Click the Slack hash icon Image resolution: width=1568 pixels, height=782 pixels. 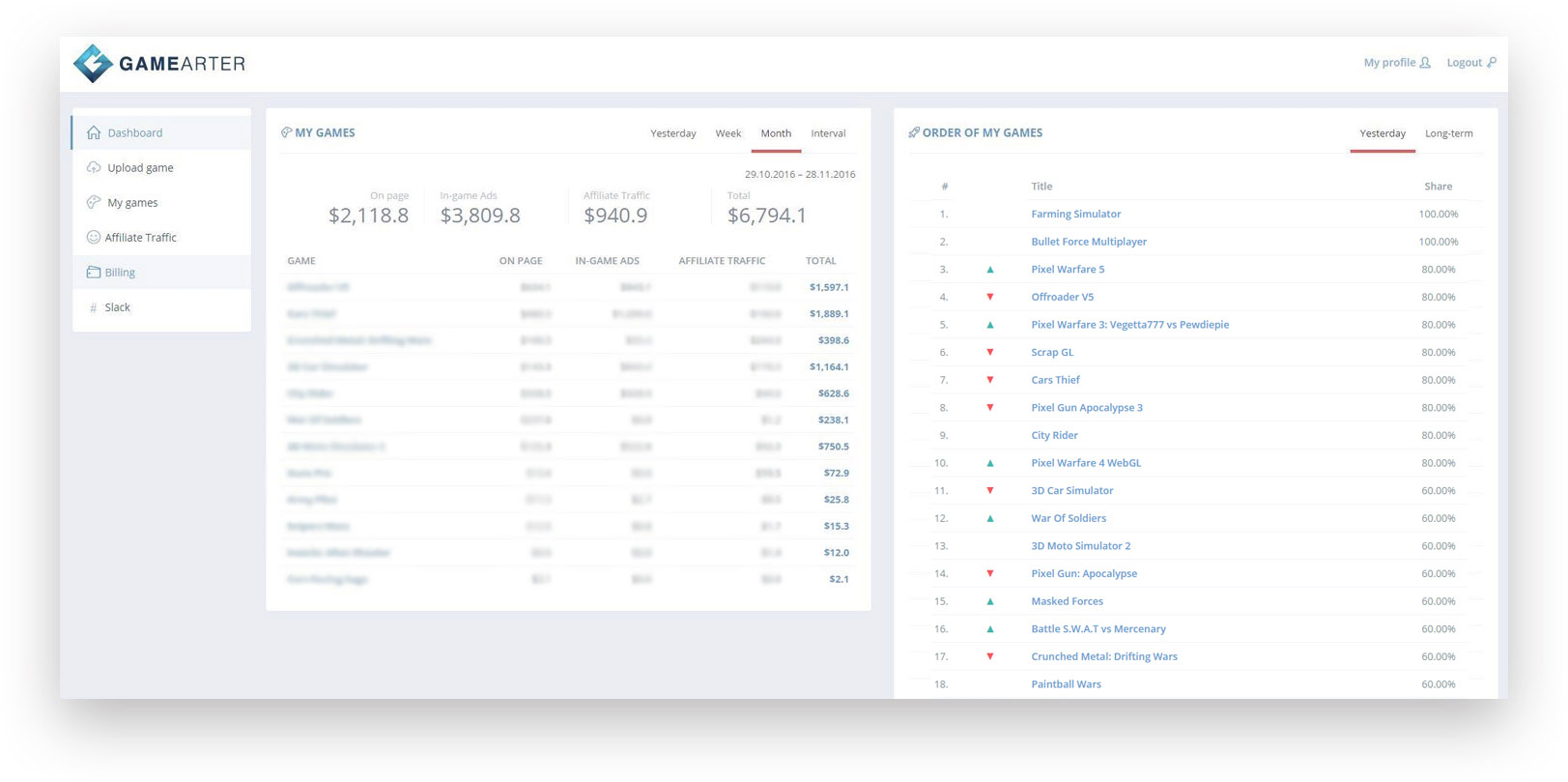coord(94,307)
